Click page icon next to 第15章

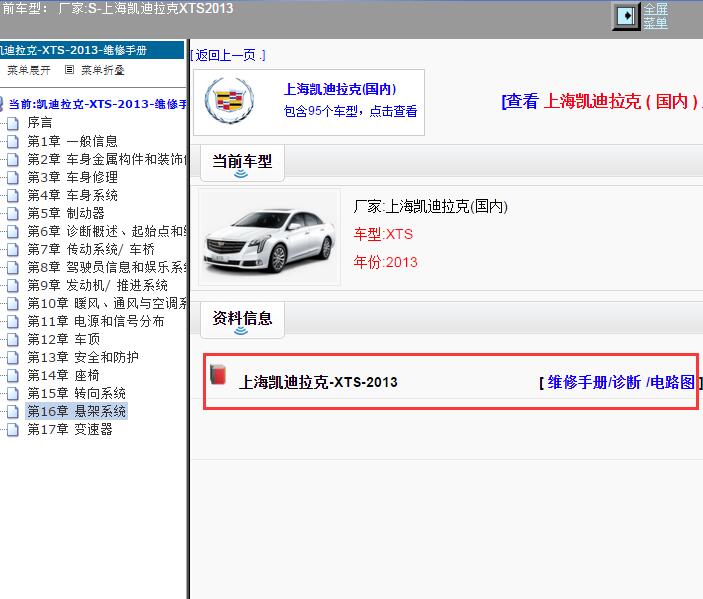[13, 394]
